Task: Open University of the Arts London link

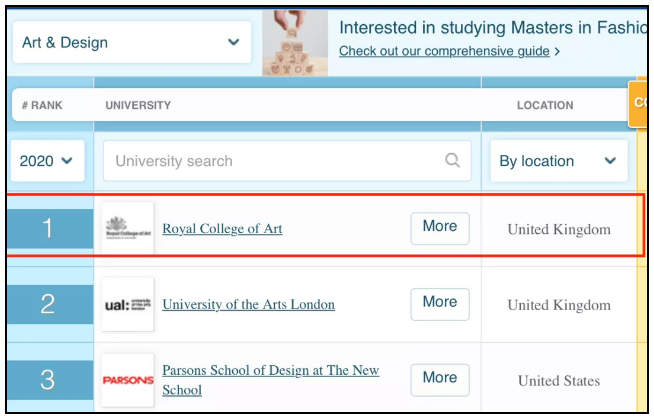Action: [248, 304]
